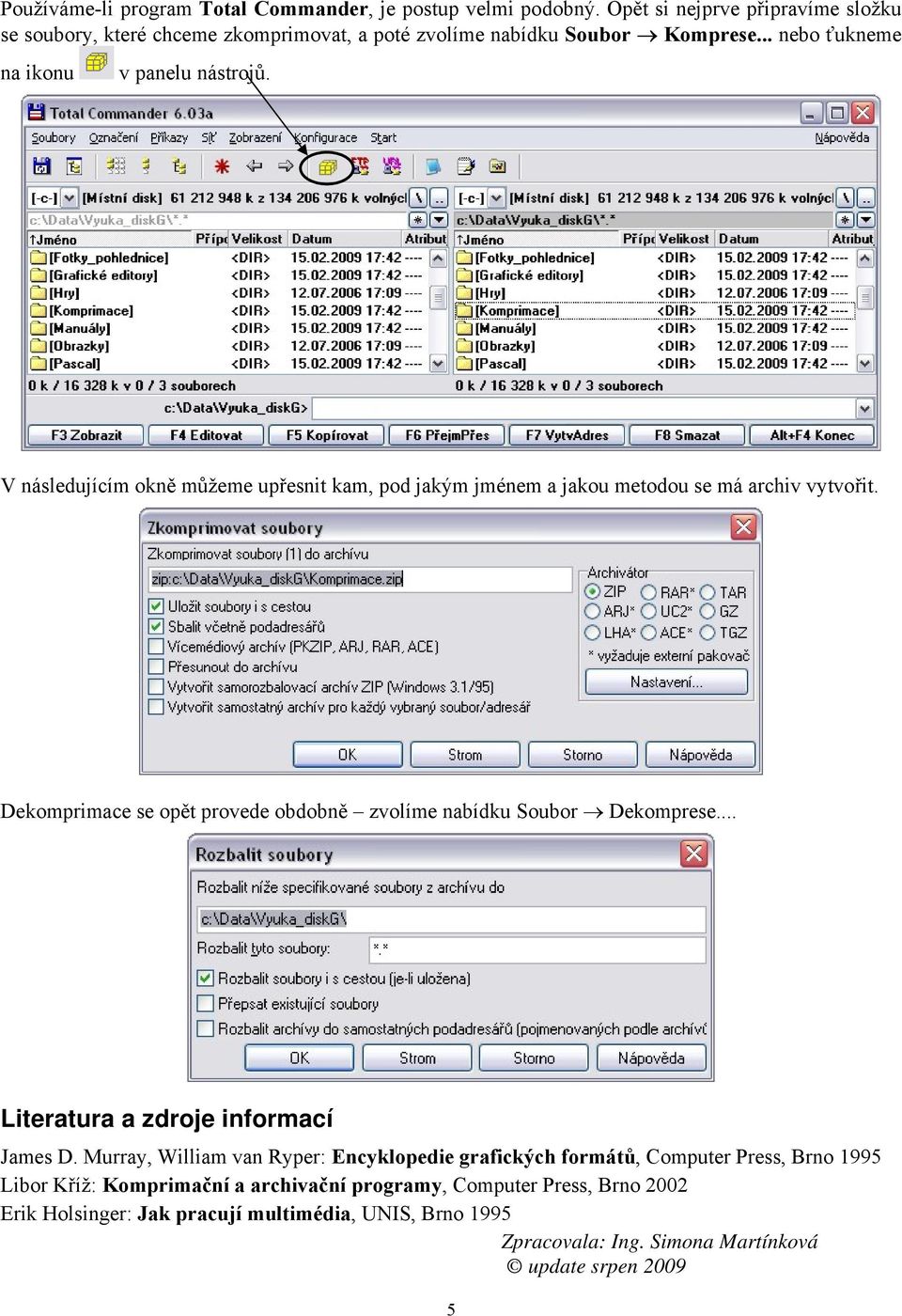Open left panel favorites asterisk button
This screenshot has height=1316, width=902.
coord(419,220)
